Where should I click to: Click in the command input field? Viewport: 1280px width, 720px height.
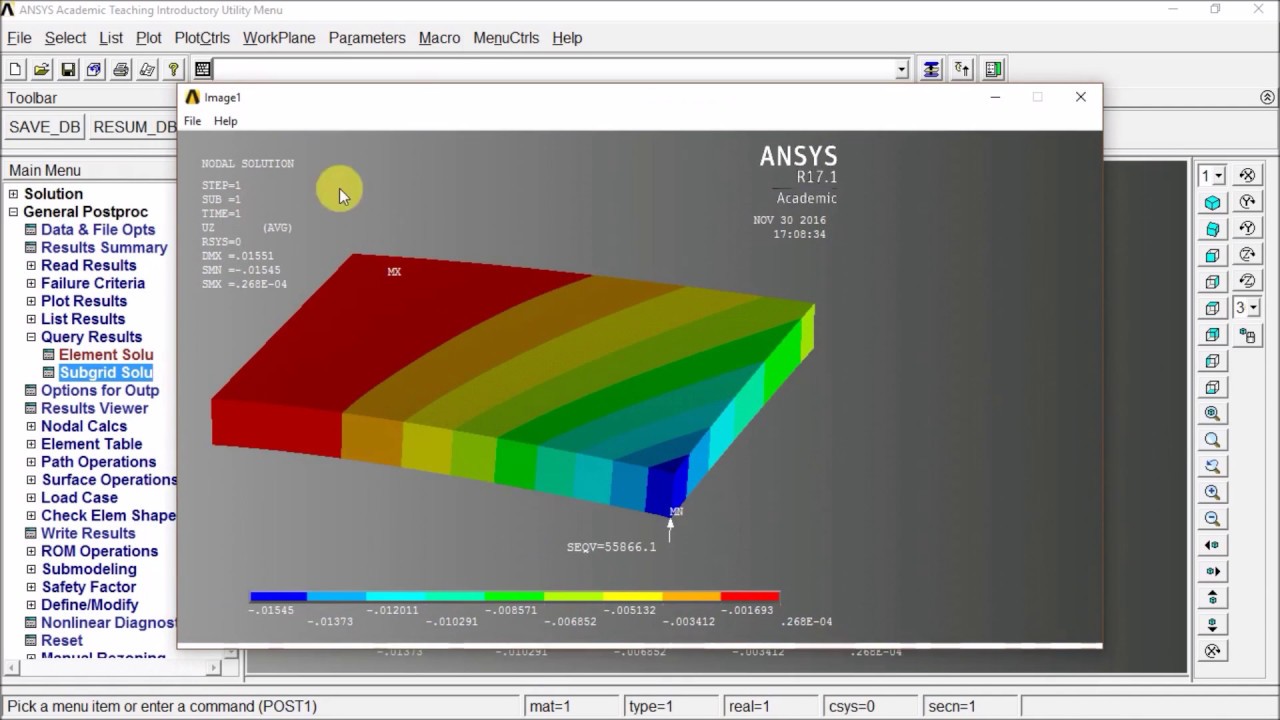pyautogui.click(x=554, y=69)
